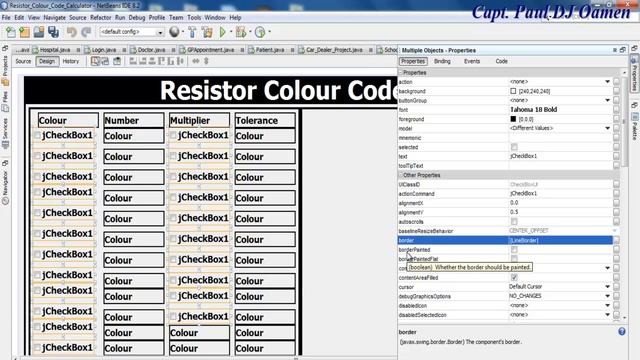The image size is (640, 360).
Task: Open the Events tab in Properties window
Action: [472, 61]
